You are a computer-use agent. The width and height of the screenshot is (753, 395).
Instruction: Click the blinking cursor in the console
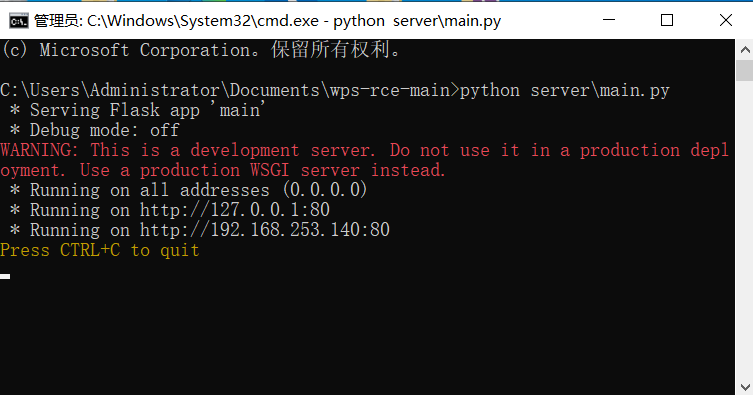(x=5, y=276)
